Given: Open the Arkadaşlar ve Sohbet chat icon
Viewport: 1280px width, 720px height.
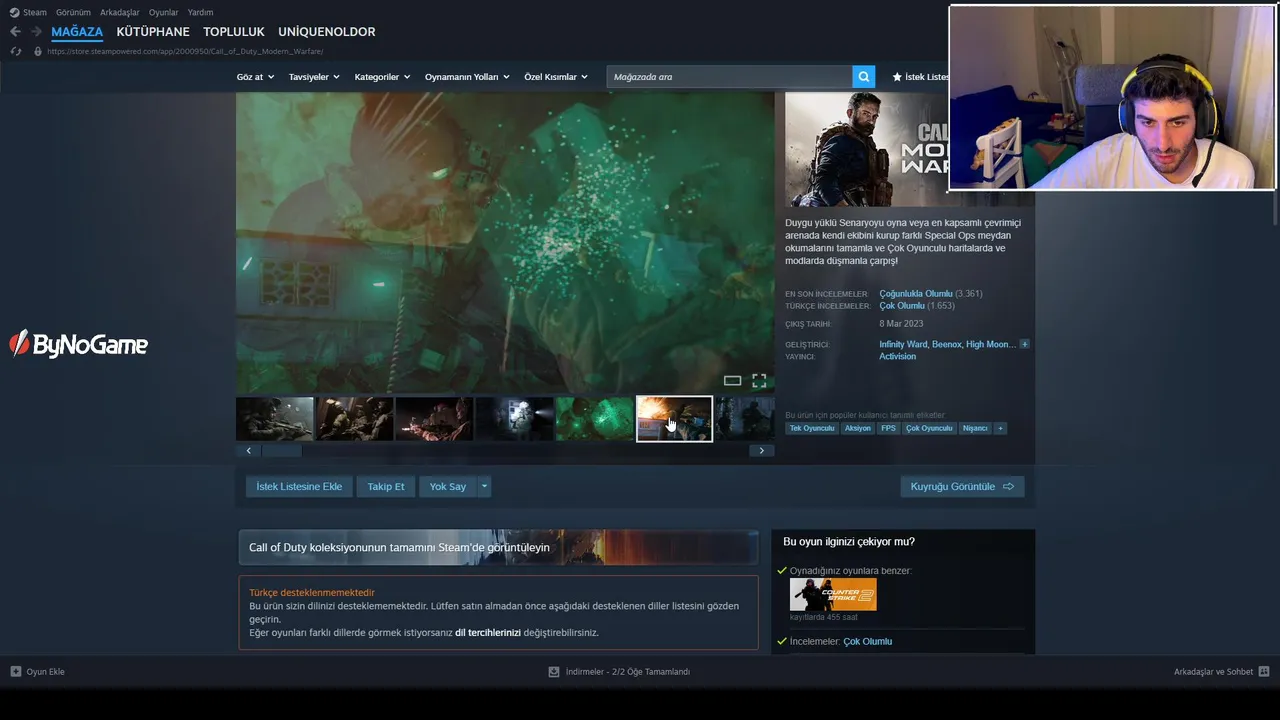Looking at the screenshot, I should [x=1264, y=671].
